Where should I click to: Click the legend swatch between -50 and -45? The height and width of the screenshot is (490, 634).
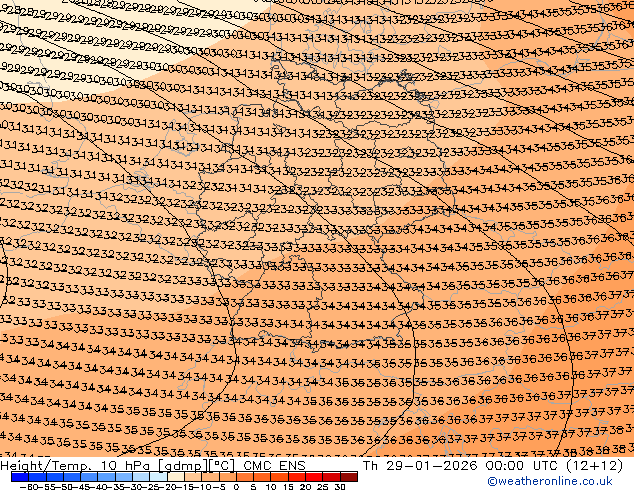point(72,477)
